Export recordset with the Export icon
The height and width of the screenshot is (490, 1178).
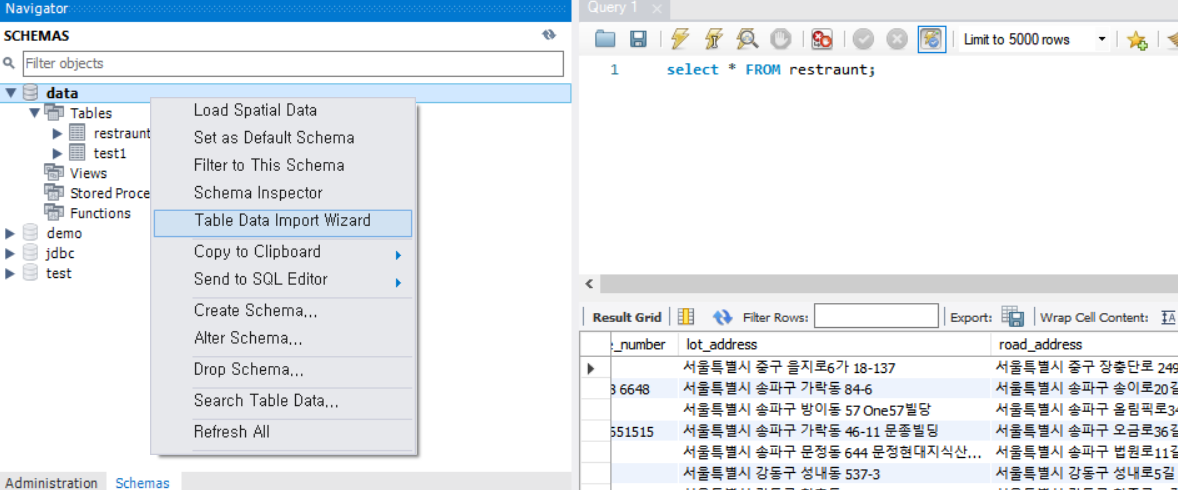click(1013, 317)
